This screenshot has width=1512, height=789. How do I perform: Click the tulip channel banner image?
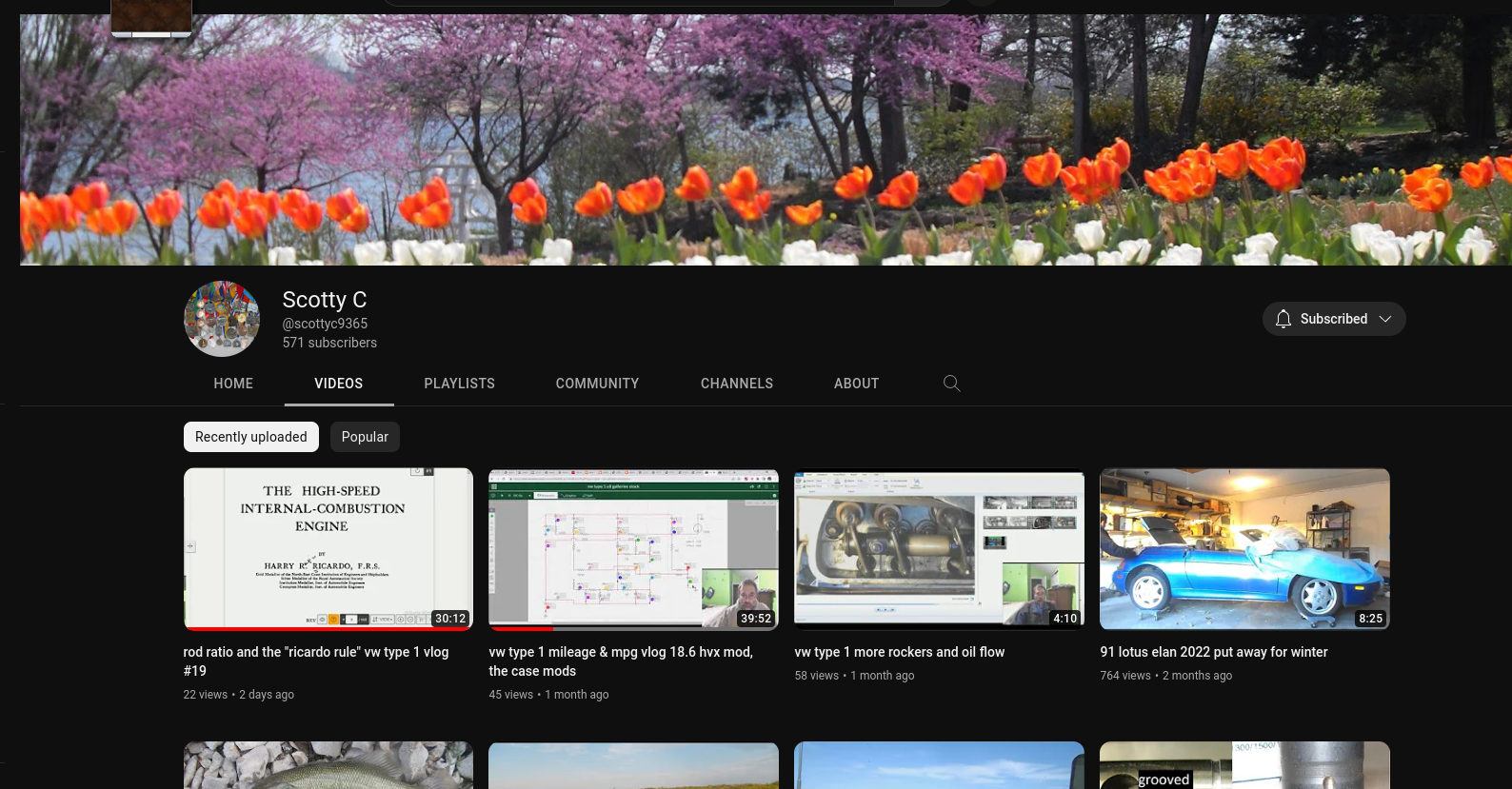pyautogui.click(x=766, y=140)
